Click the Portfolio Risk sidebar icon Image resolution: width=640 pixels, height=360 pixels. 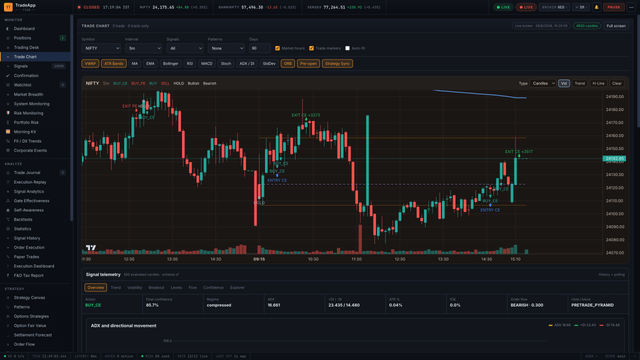(x=8, y=122)
